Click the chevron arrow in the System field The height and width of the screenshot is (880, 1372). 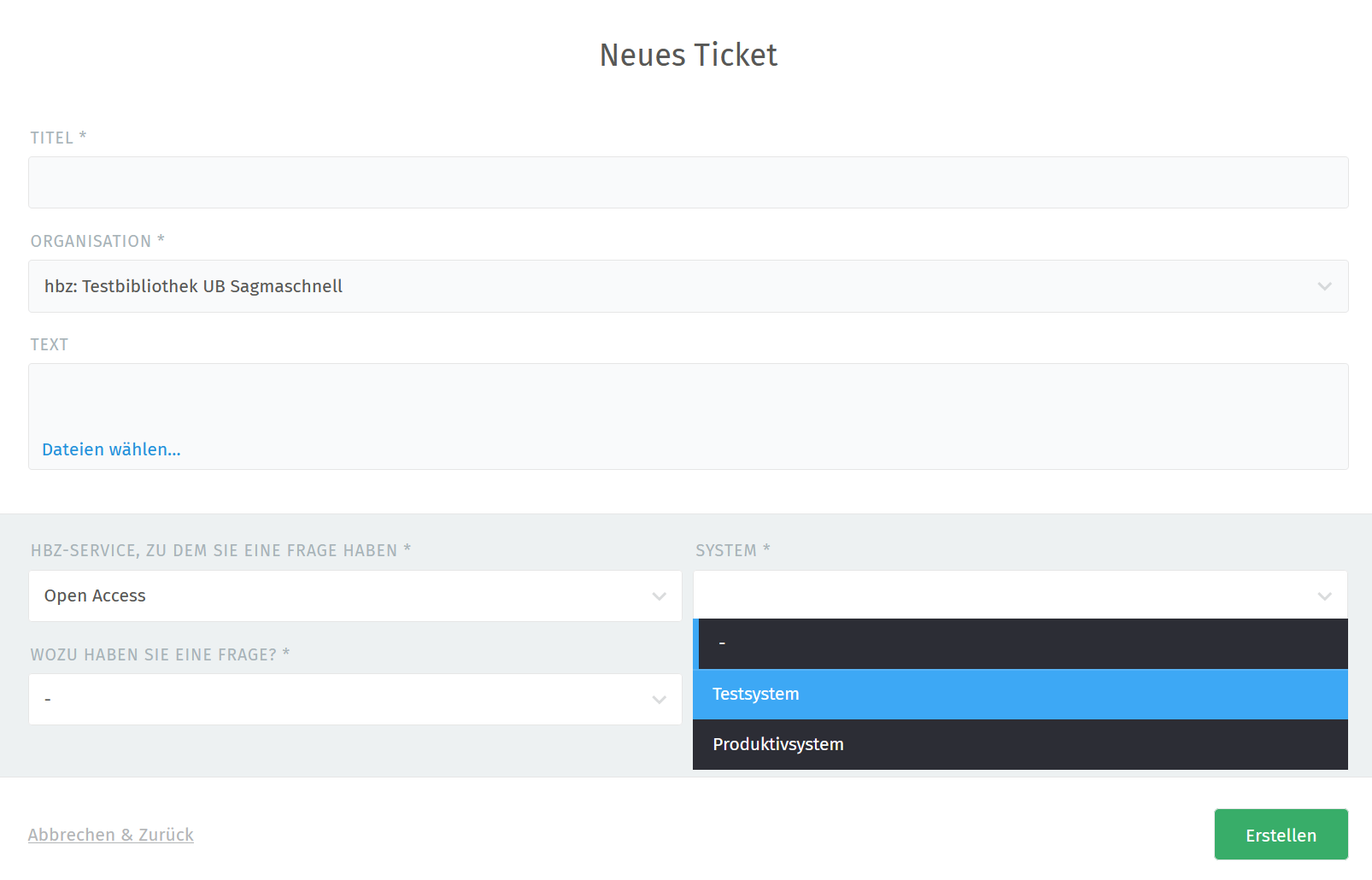pos(1324,595)
